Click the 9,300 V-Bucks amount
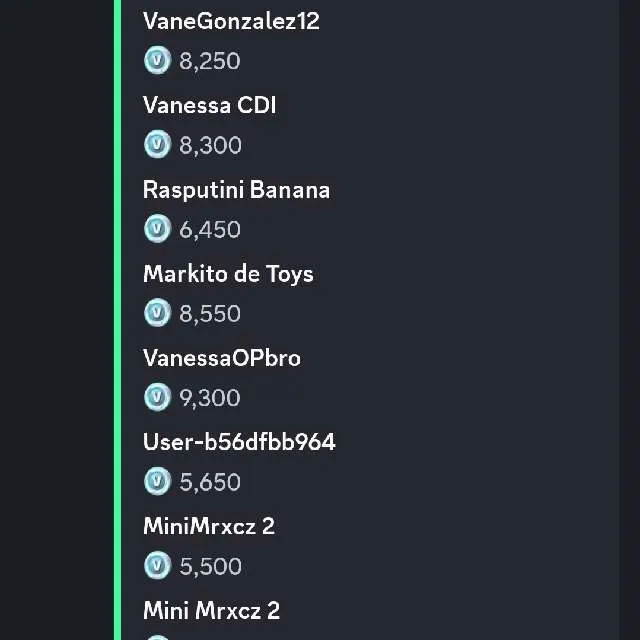 210,398
